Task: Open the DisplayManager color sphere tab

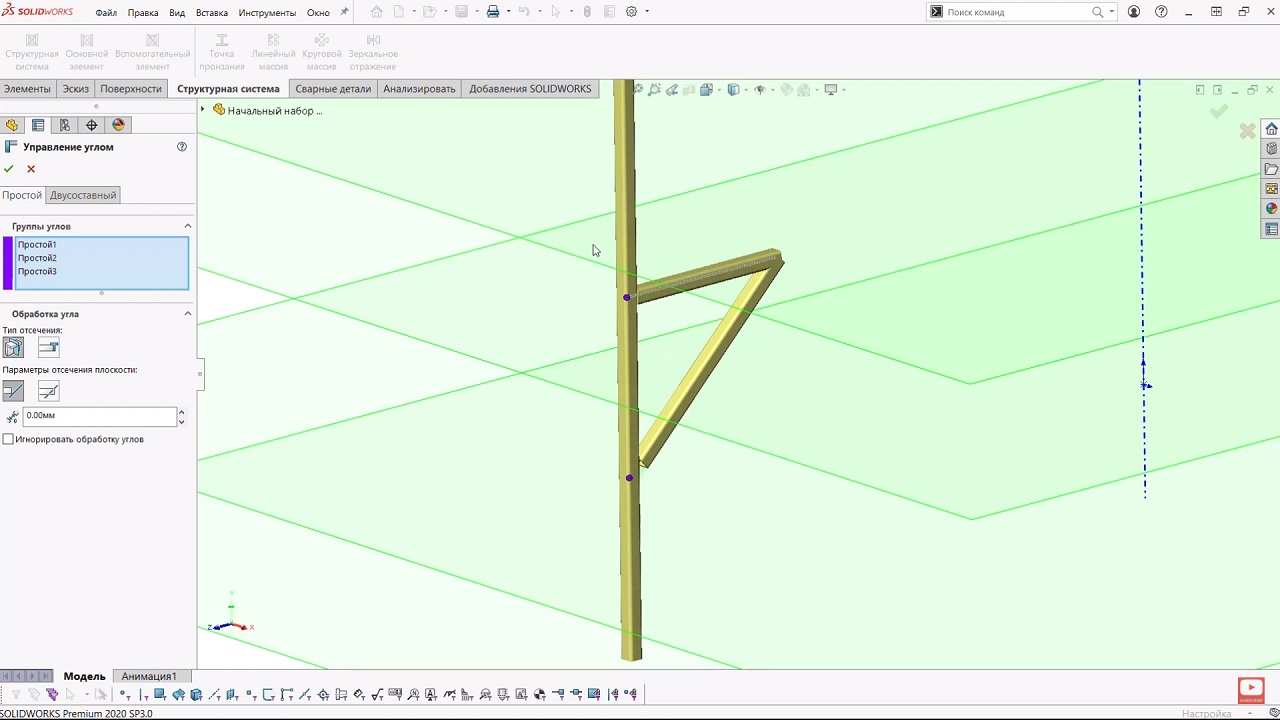Action: (x=118, y=125)
